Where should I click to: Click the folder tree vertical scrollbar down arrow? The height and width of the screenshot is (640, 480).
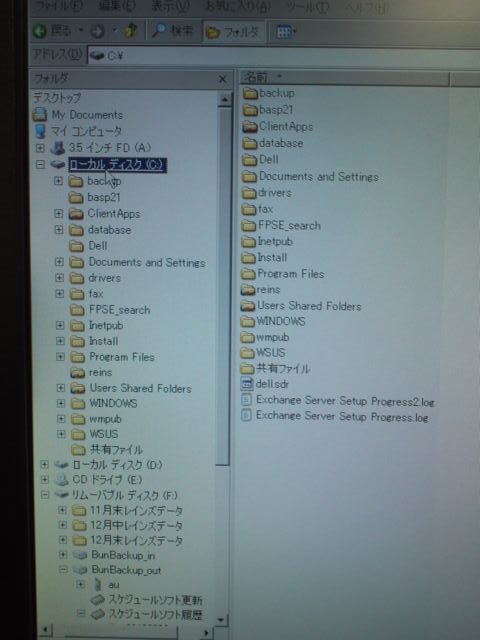click(222, 620)
